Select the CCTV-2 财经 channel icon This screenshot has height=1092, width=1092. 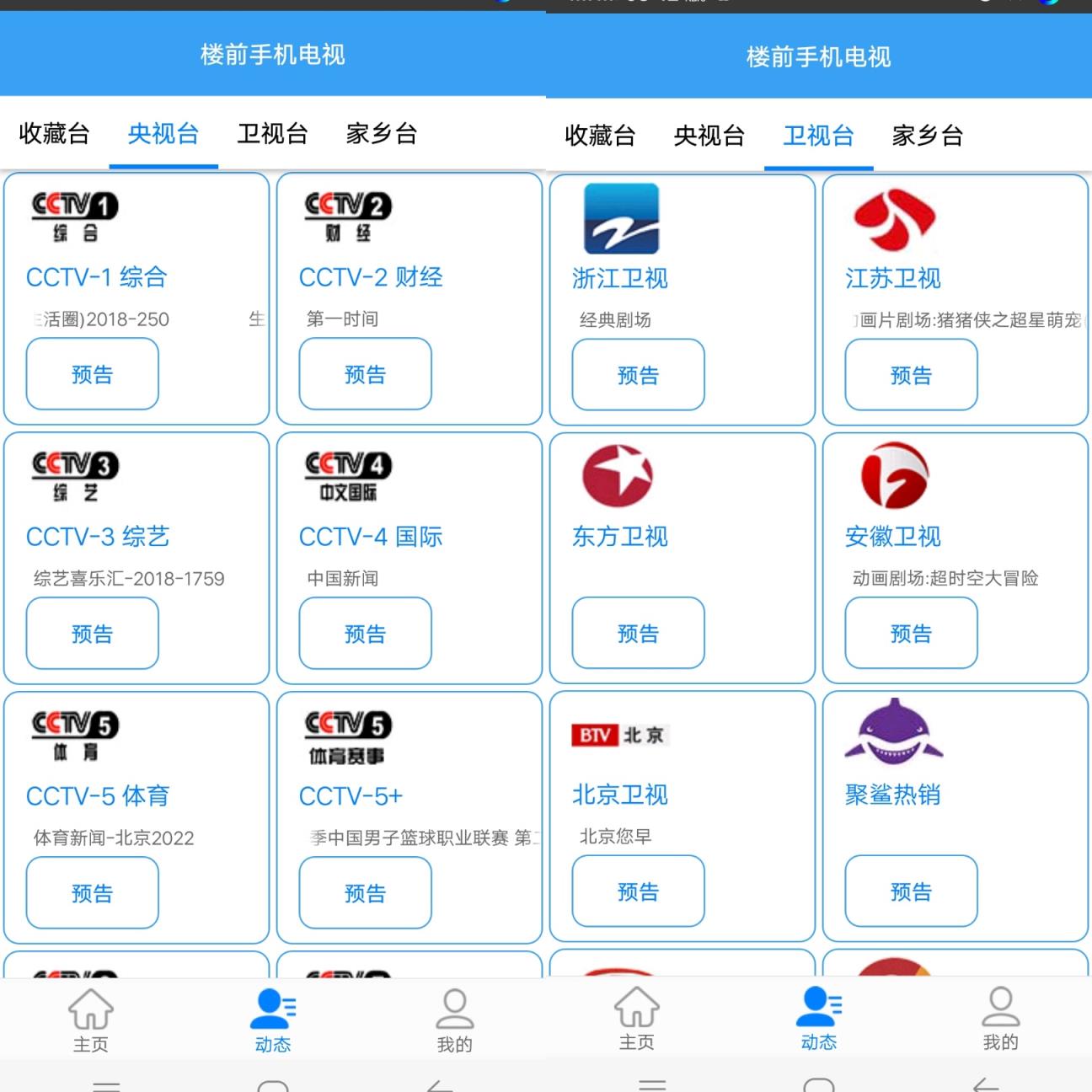(346, 214)
